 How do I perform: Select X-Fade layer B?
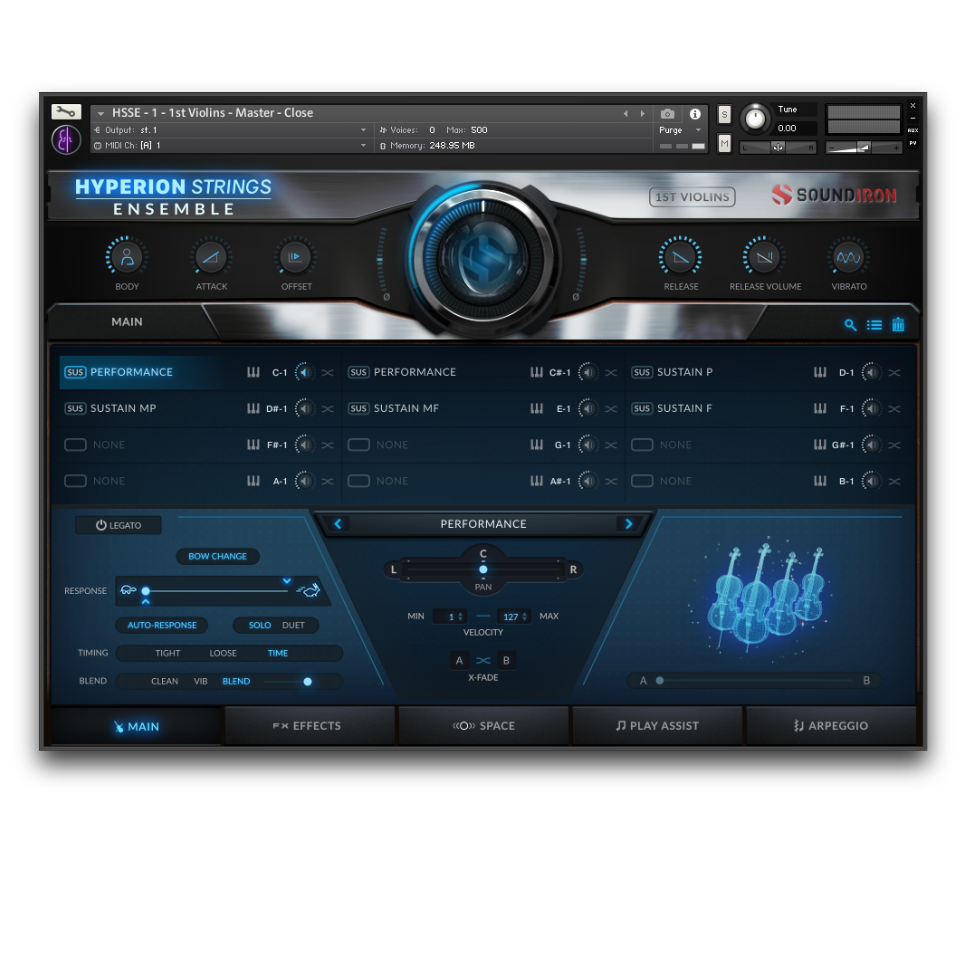[x=506, y=661]
